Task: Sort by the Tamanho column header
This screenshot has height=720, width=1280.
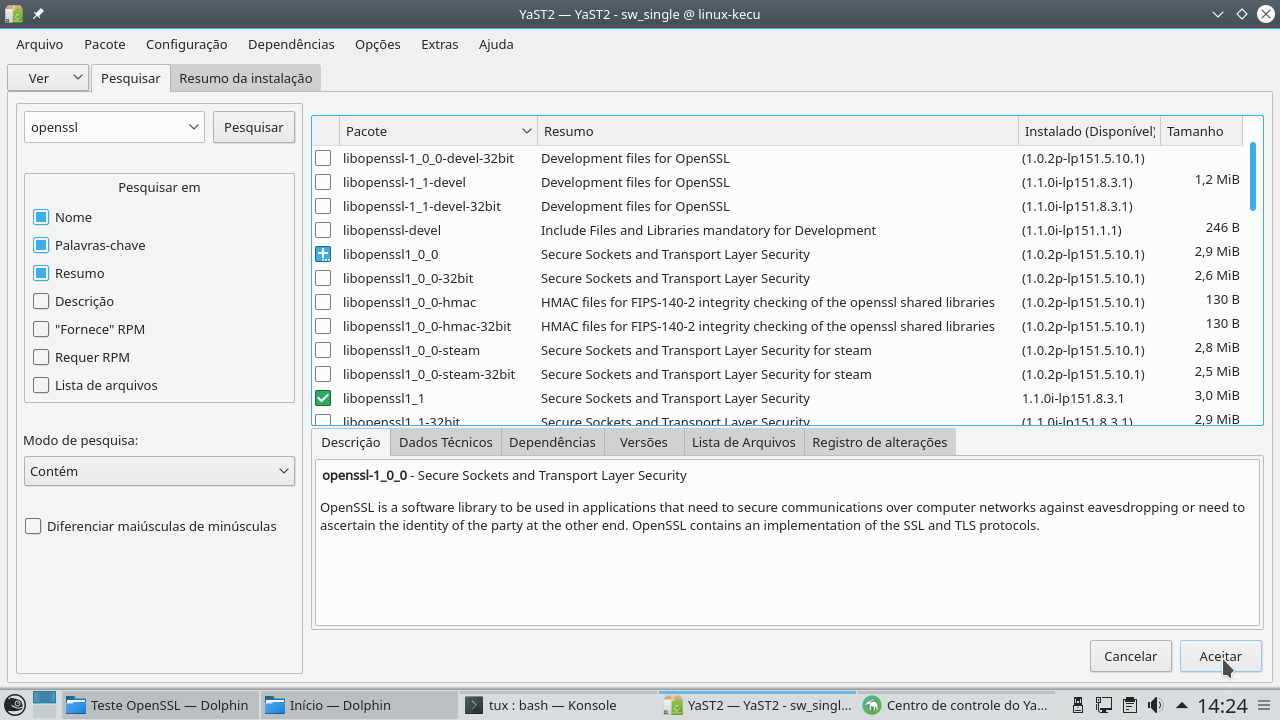Action: click(x=1201, y=131)
